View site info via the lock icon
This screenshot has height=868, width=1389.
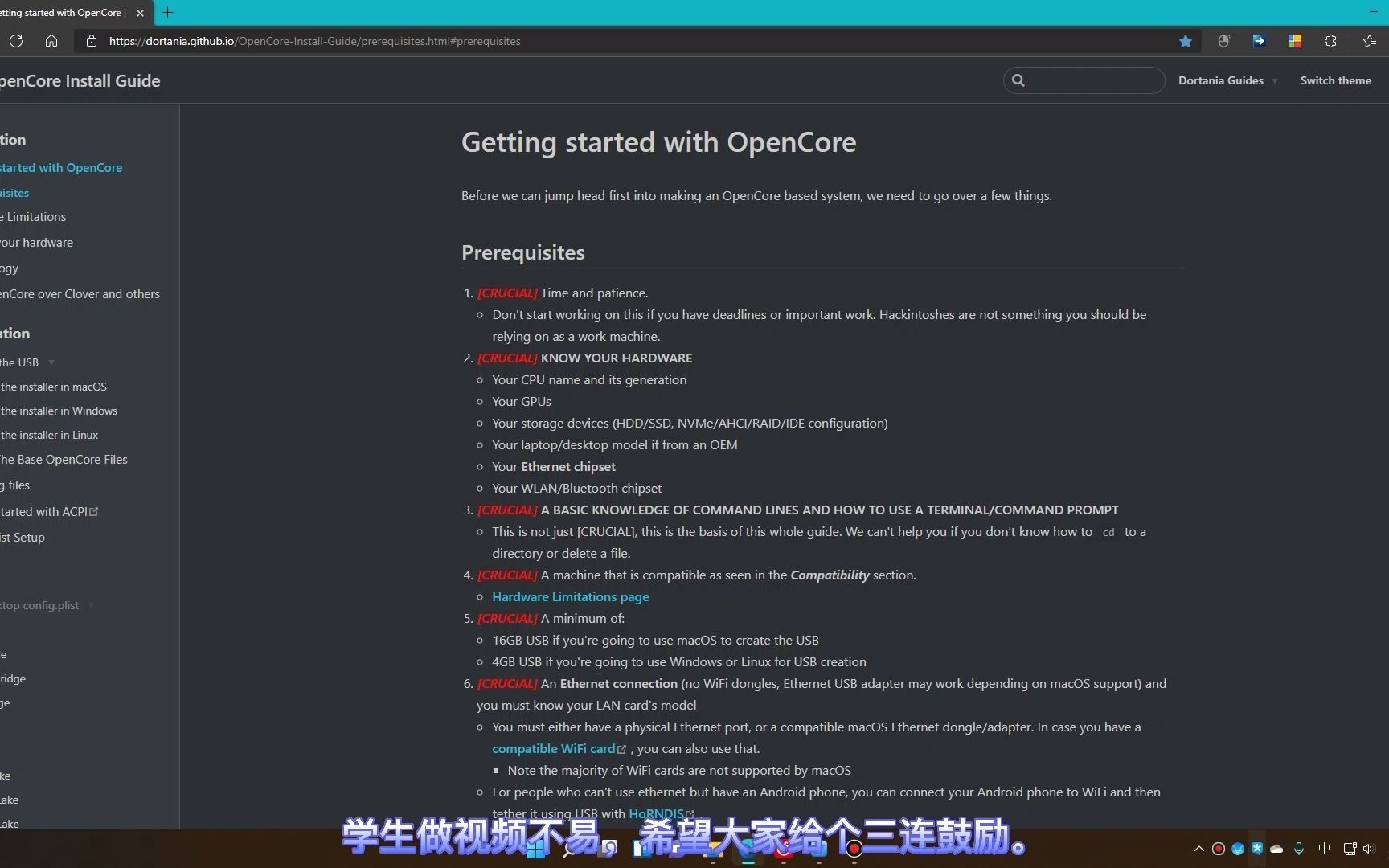tap(92, 41)
